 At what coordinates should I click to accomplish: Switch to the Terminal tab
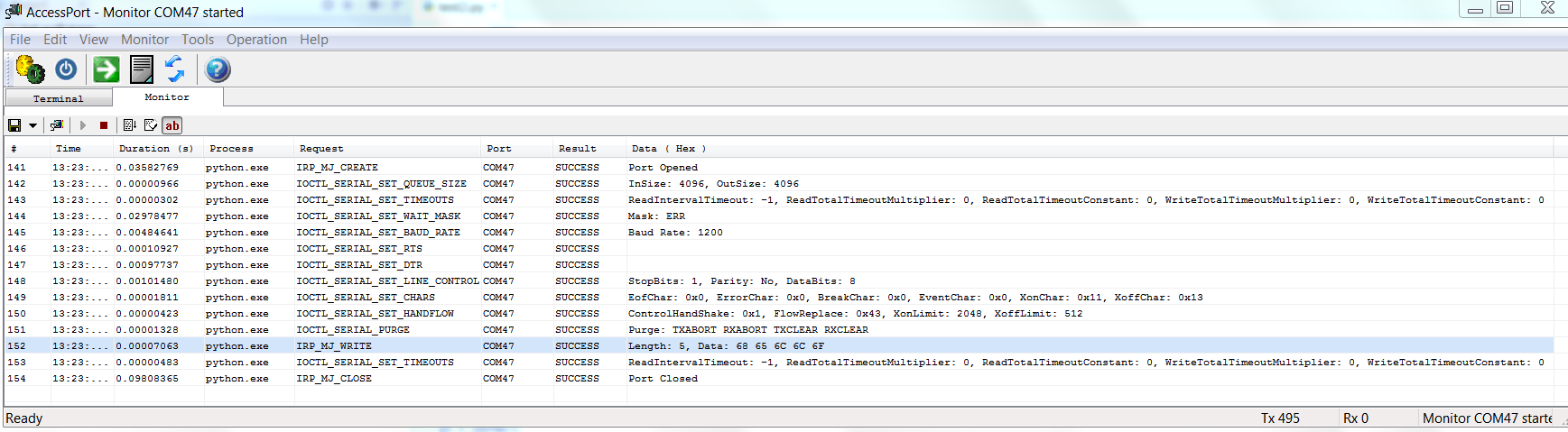coord(59,98)
